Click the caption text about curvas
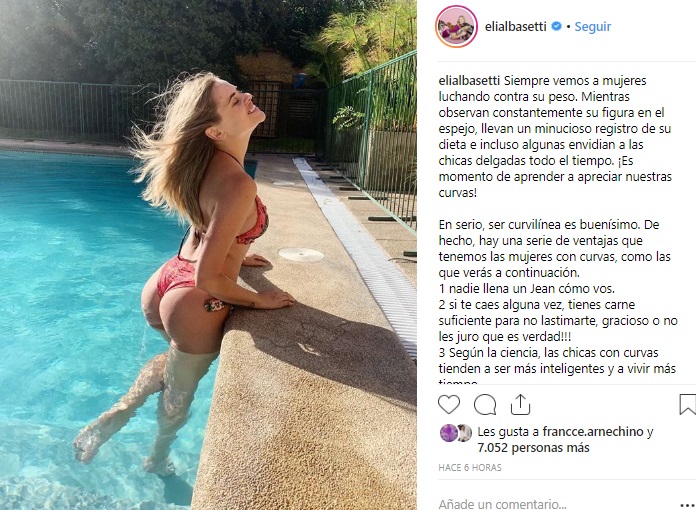 pyautogui.click(x=555, y=137)
